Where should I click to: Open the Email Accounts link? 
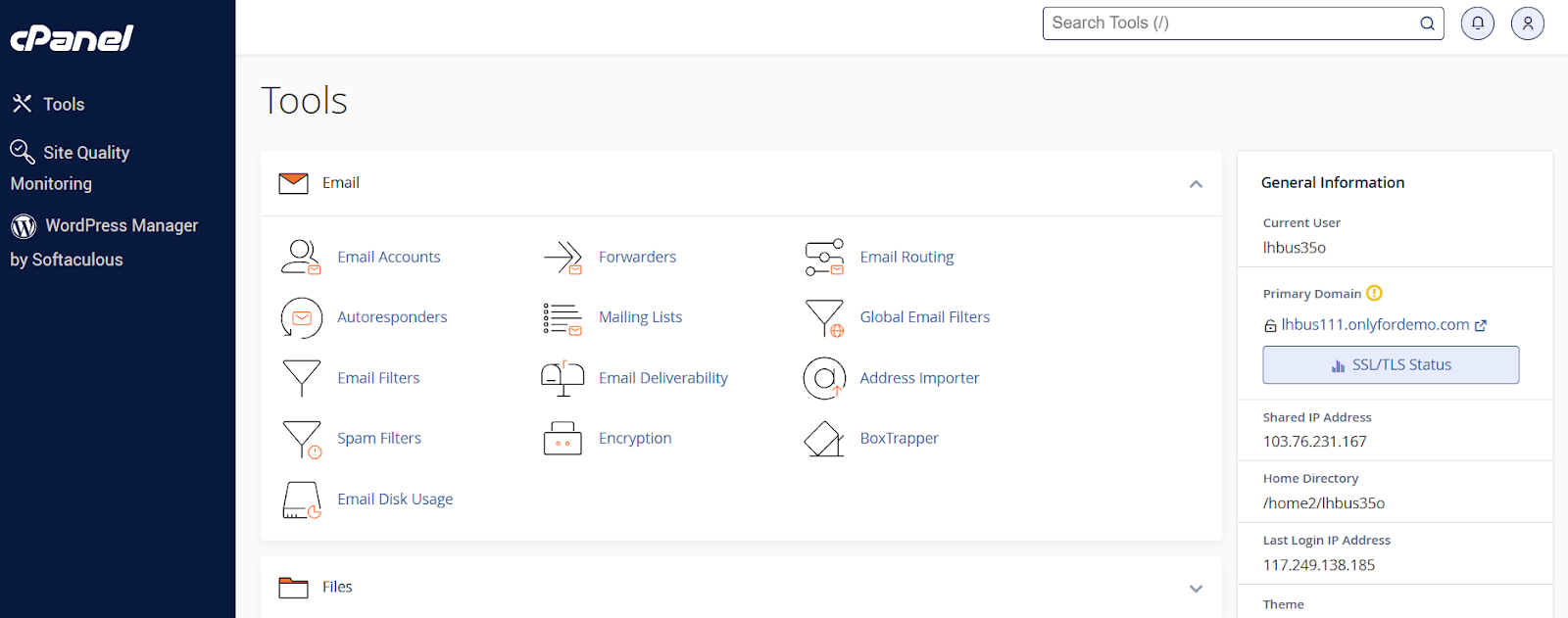click(389, 257)
